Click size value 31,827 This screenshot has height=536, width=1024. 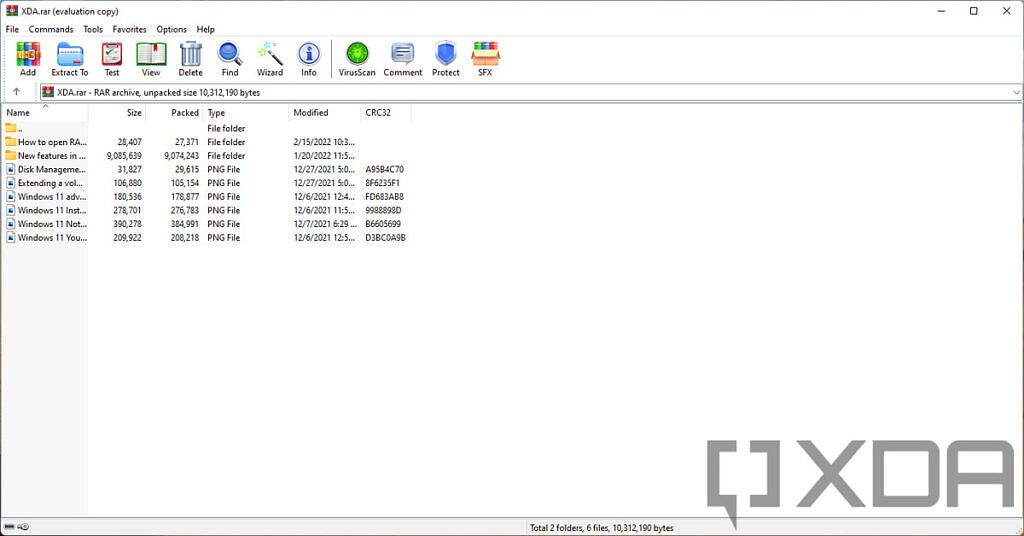point(129,169)
